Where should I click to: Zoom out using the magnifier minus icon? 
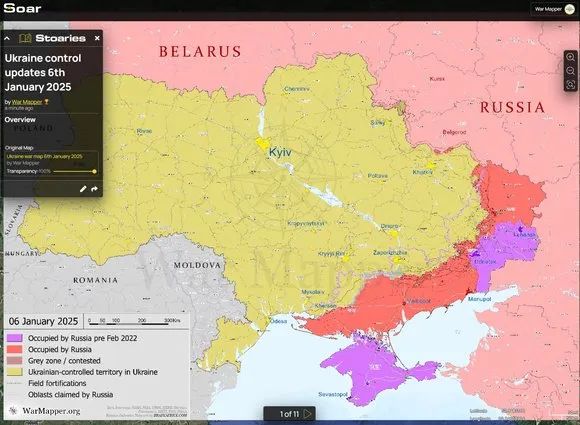570,71
